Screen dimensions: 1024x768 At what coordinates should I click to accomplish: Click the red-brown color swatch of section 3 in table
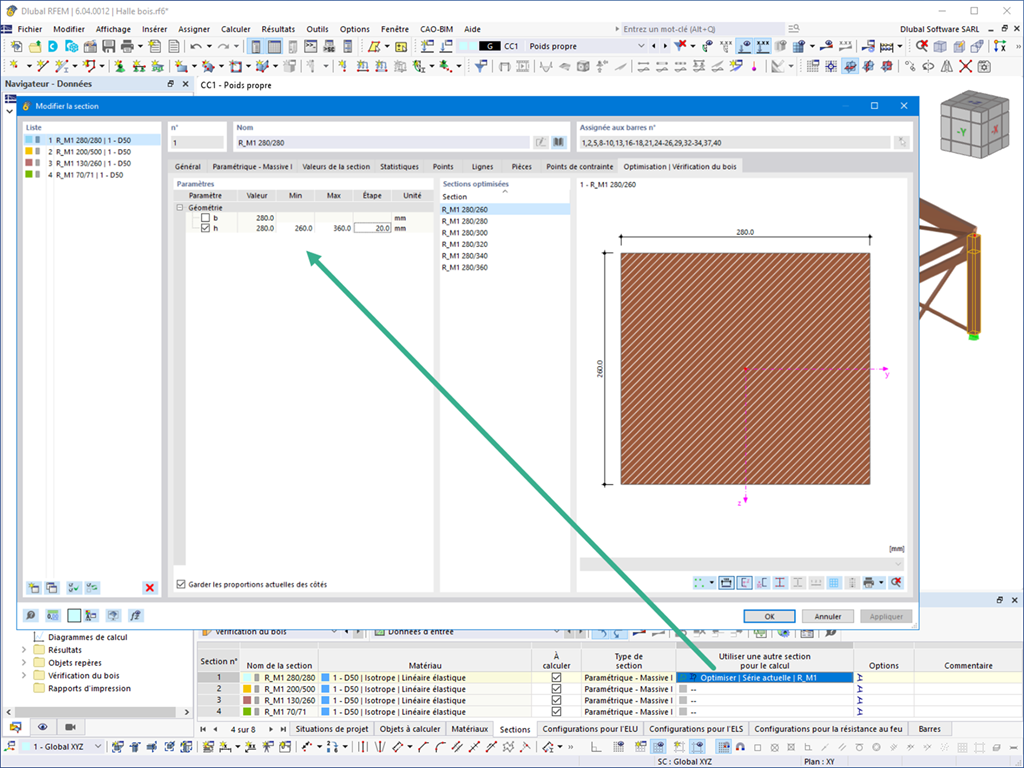[x=247, y=701]
